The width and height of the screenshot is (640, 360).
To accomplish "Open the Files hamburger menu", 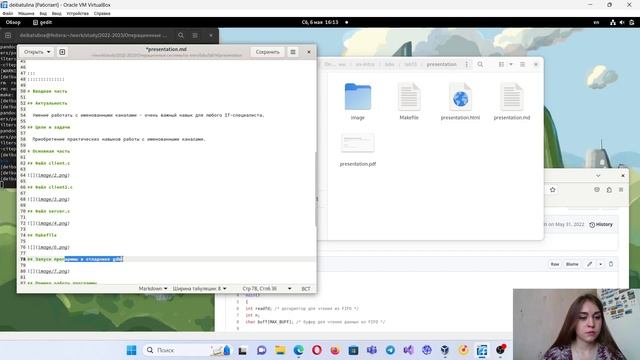I will pyautogui.click(x=522, y=64).
